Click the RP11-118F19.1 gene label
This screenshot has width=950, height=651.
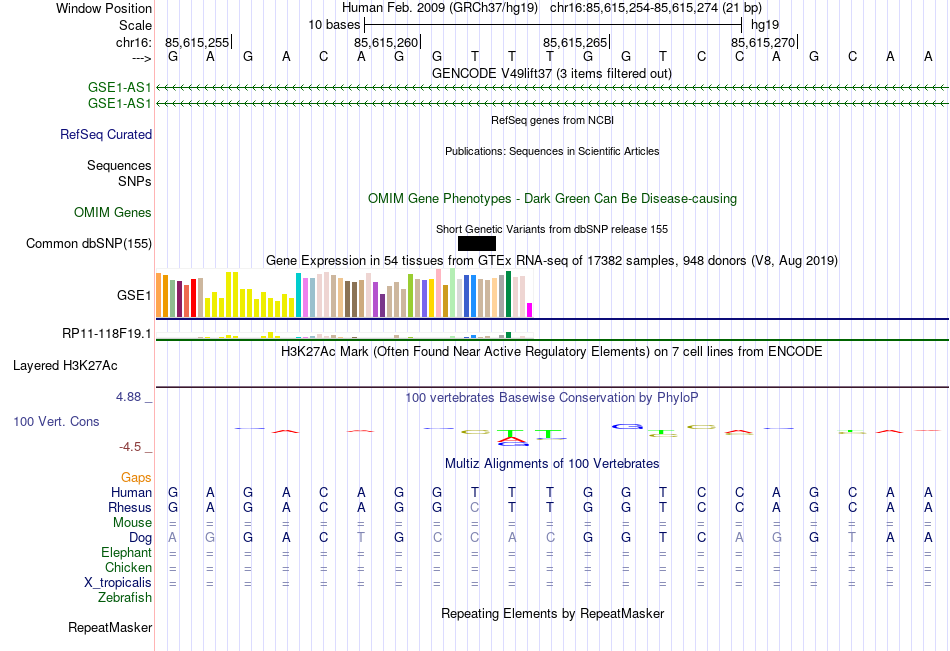pyautogui.click(x=107, y=333)
